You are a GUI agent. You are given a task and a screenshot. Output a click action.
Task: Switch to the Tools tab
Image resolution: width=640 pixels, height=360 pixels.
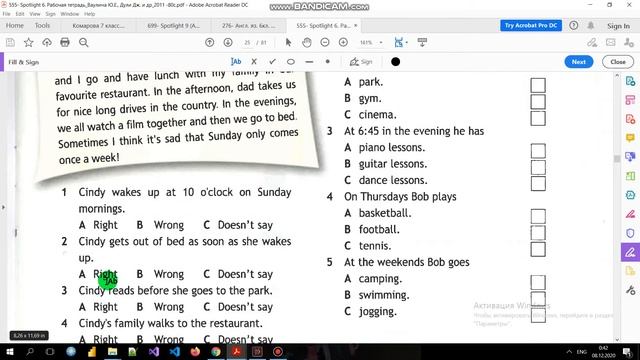pos(42,25)
